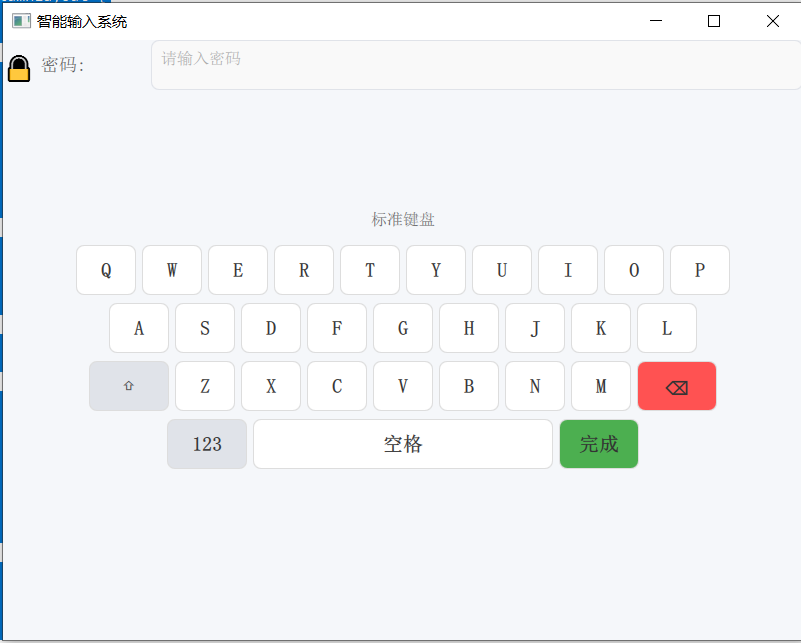
Task: Hit the M key
Action: (601, 386)
